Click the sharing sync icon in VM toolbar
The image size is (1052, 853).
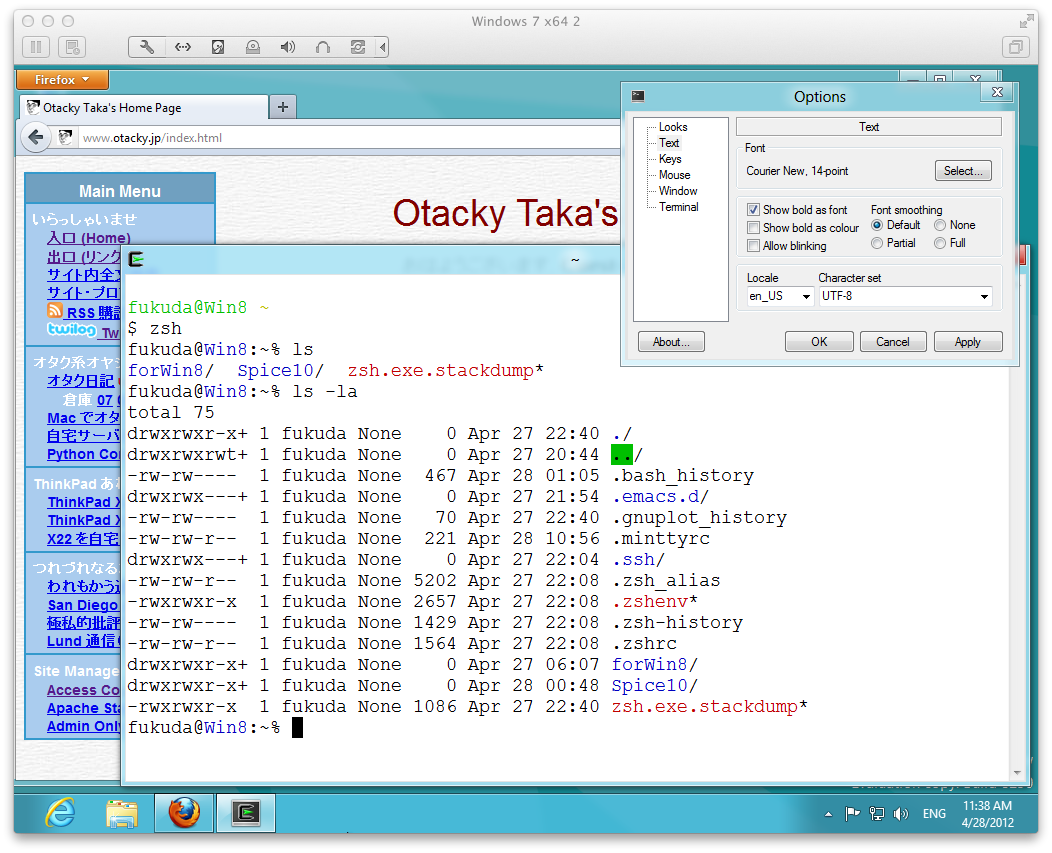tap(358, 47)
